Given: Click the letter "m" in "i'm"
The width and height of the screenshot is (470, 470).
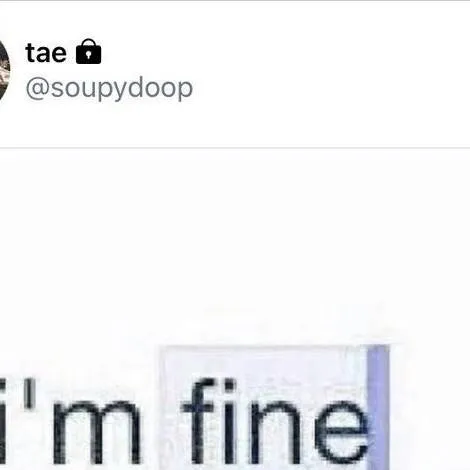Looking at the screenshot, I should [x=96, y=433].
